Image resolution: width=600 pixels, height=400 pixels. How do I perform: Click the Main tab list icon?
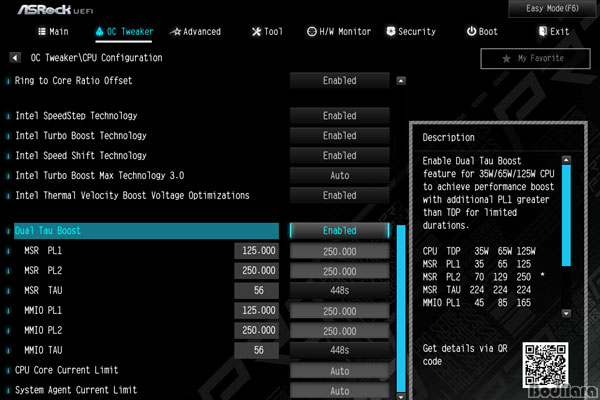tap(42, 31)
